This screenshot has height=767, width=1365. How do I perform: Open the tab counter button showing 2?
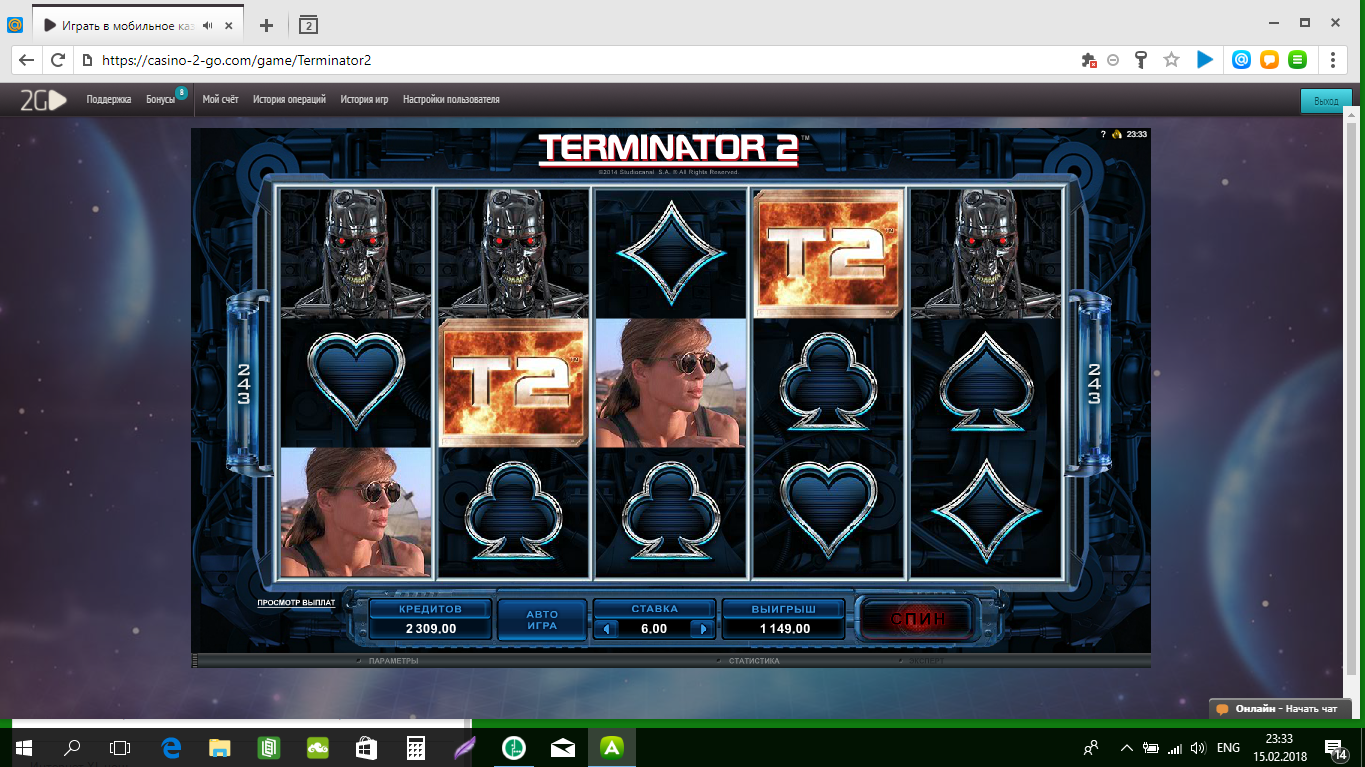tap(309, 25)
